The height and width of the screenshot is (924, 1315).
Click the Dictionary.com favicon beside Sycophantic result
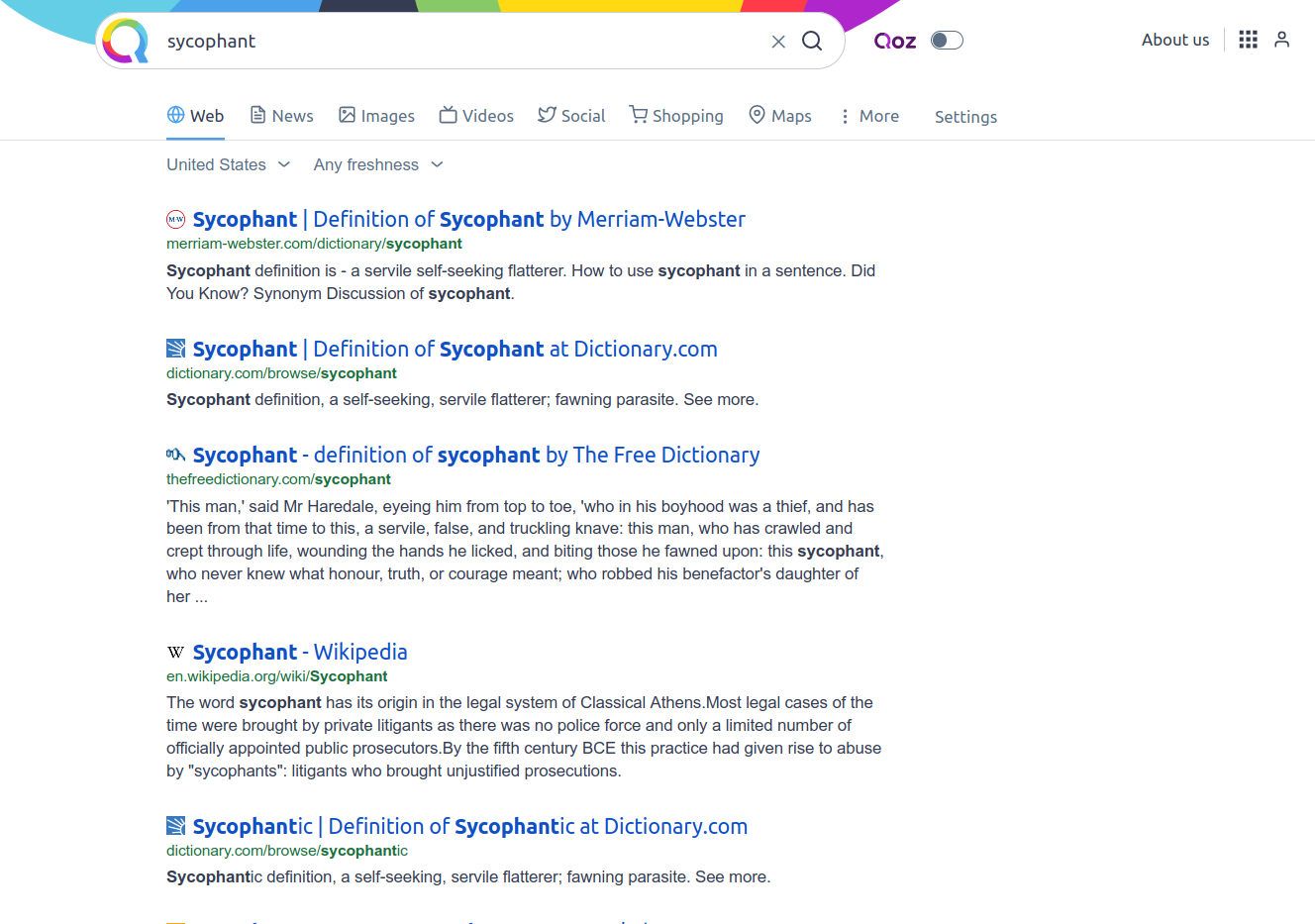point(175,826)
